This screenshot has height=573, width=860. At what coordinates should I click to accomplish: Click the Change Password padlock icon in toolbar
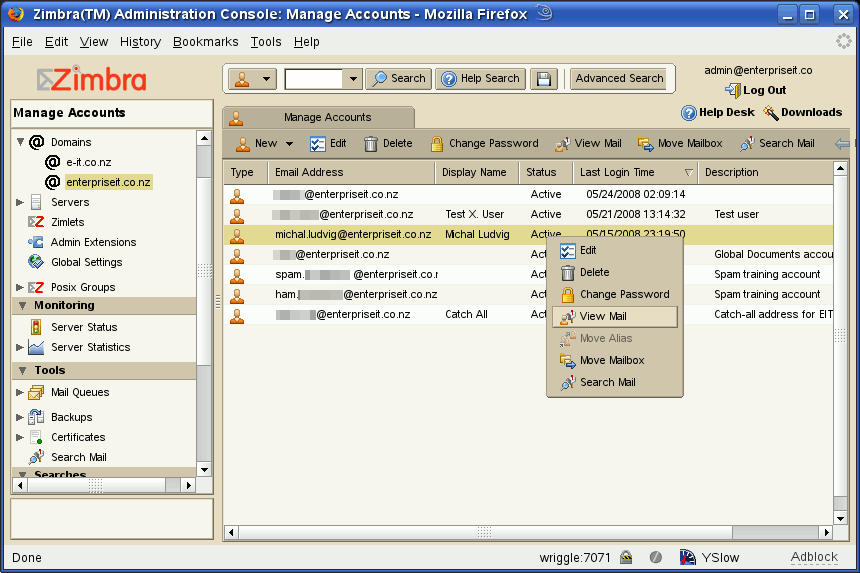pos(437,144)
